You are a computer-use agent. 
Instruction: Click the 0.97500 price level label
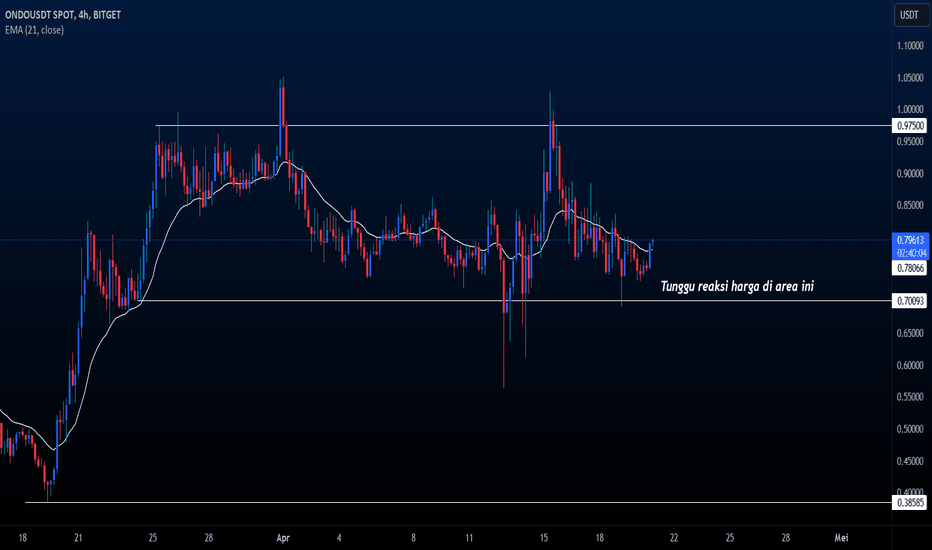[910, 125]
